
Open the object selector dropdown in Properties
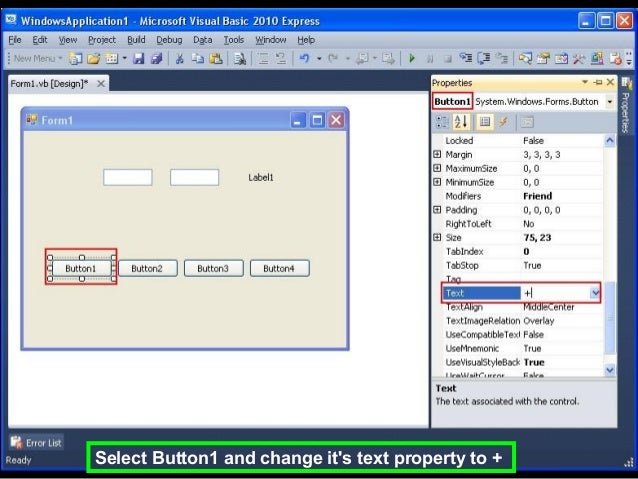click(x=610, y=102)
